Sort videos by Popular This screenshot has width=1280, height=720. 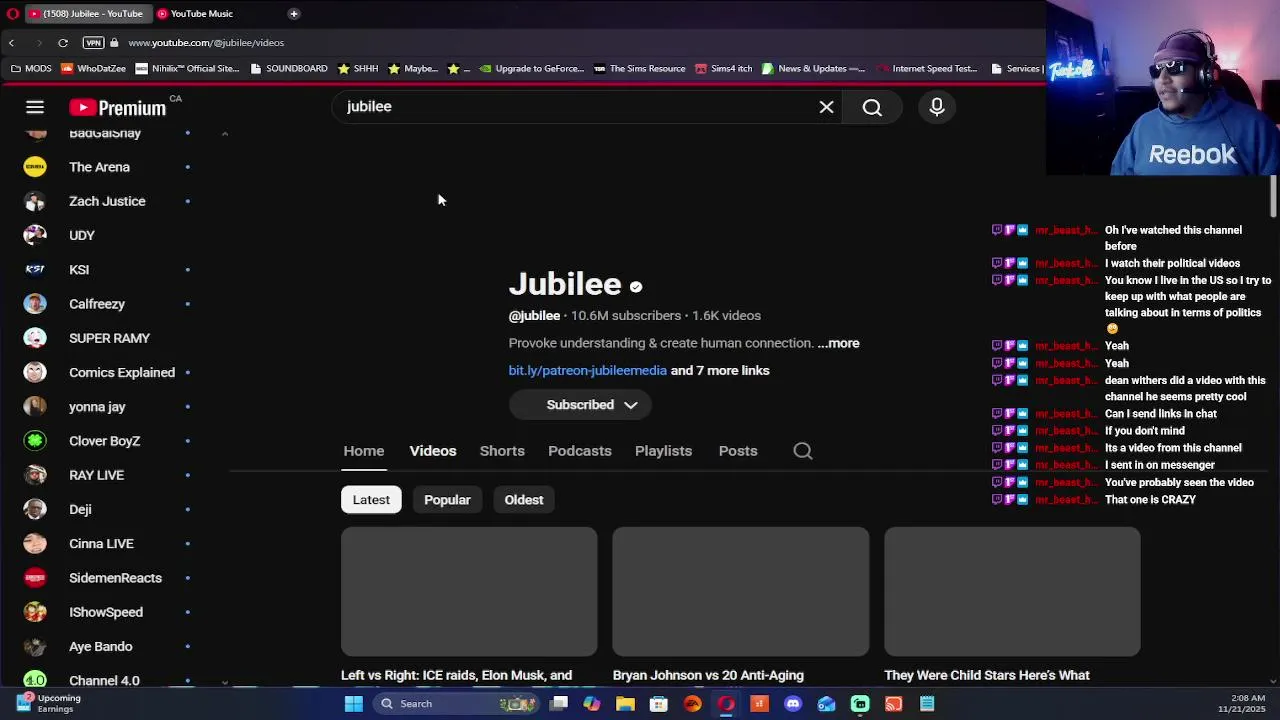pos(447,500)
